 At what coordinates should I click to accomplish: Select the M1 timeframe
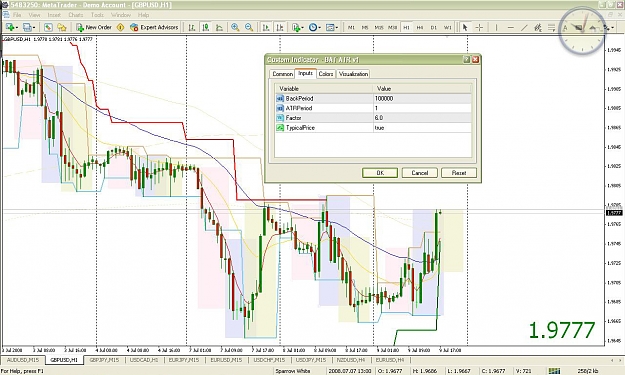tap(351, 27)
